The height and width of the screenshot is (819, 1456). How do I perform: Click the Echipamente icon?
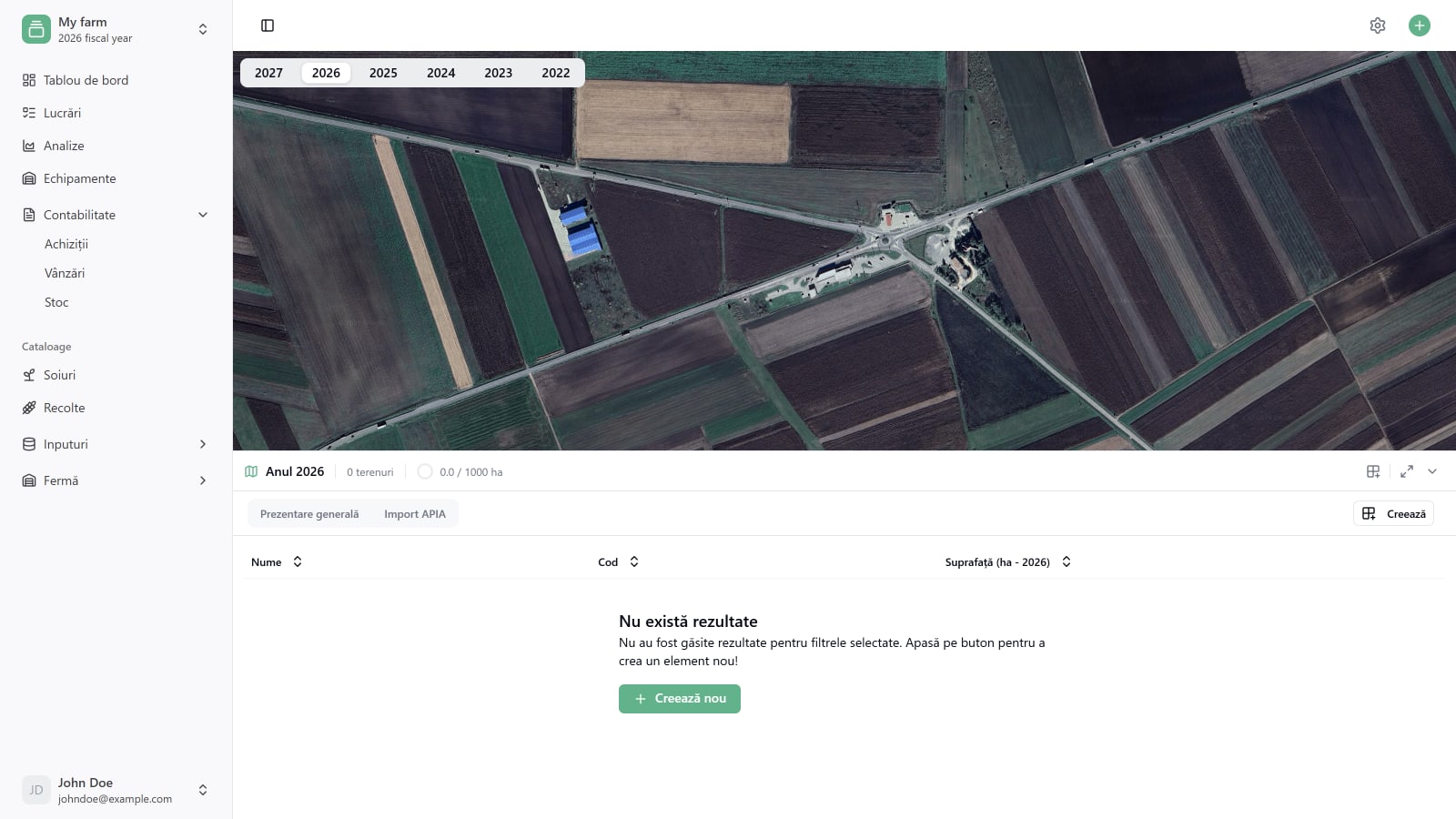(x=29, y=178)
